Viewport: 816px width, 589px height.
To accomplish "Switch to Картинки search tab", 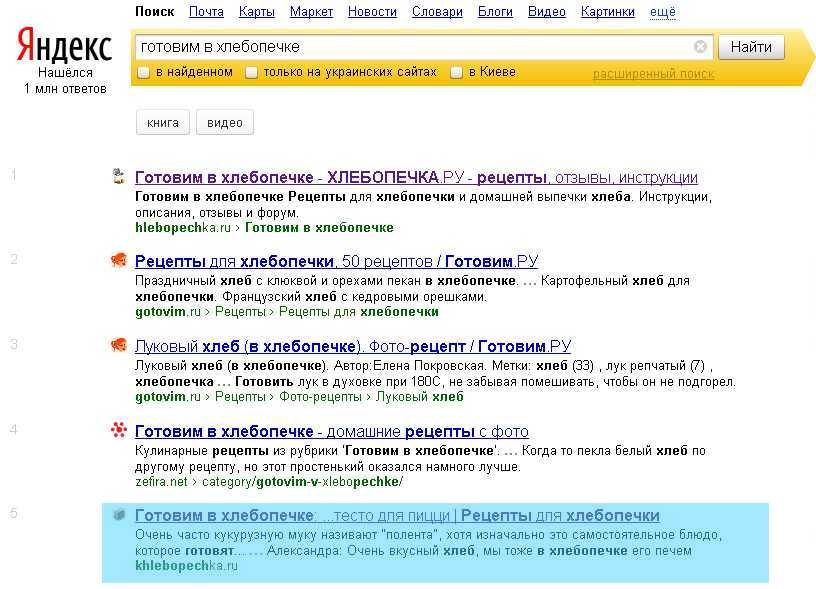I will click(607, 11).
